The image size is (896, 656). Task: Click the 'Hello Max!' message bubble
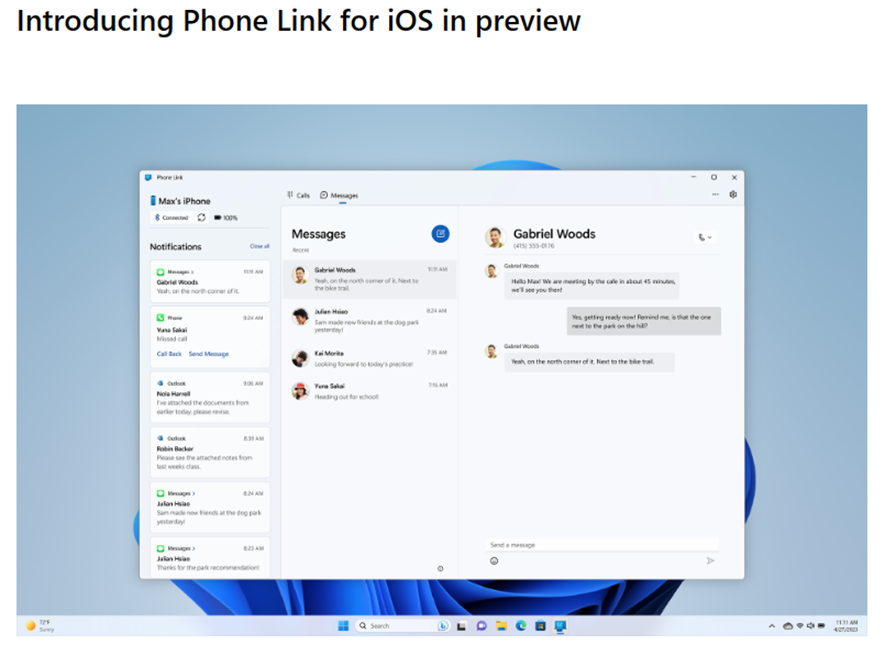[591, 286]
